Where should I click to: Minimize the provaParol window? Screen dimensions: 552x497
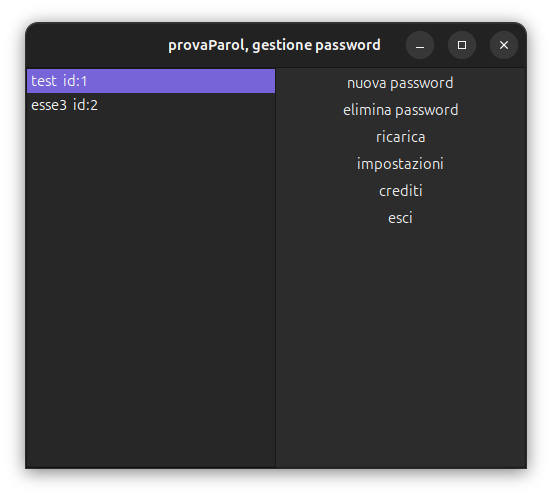click(x=420, y=45)
